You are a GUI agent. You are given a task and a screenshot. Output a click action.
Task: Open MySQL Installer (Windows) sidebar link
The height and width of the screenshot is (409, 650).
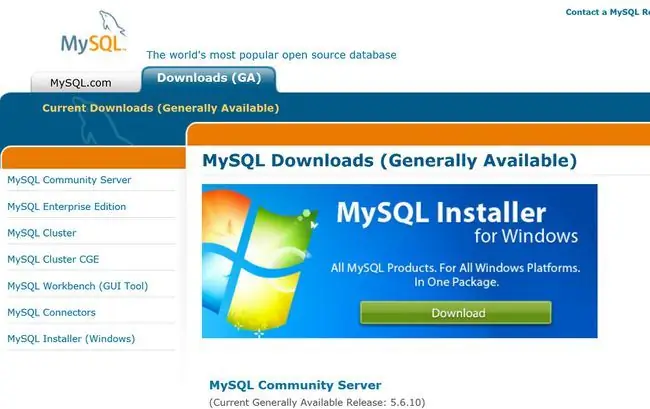click(71, 339)
